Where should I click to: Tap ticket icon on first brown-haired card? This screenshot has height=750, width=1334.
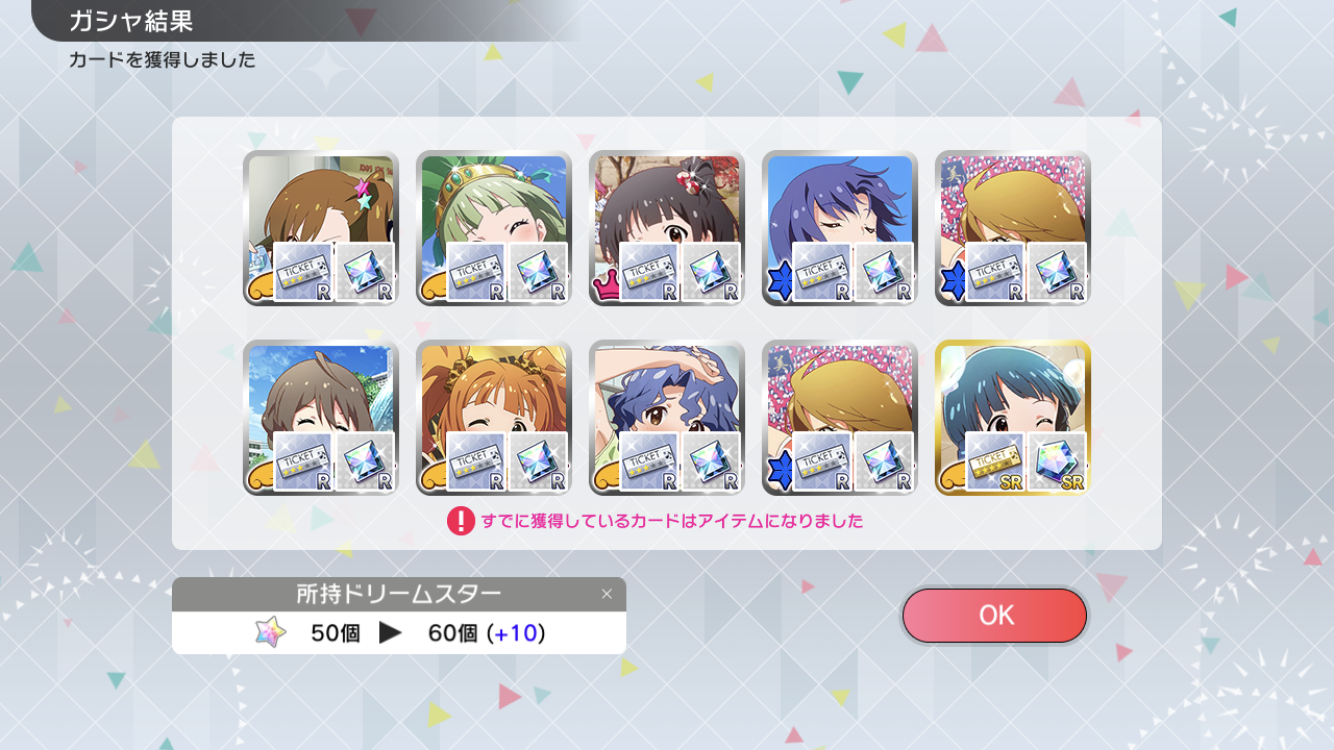coord(303,272)
